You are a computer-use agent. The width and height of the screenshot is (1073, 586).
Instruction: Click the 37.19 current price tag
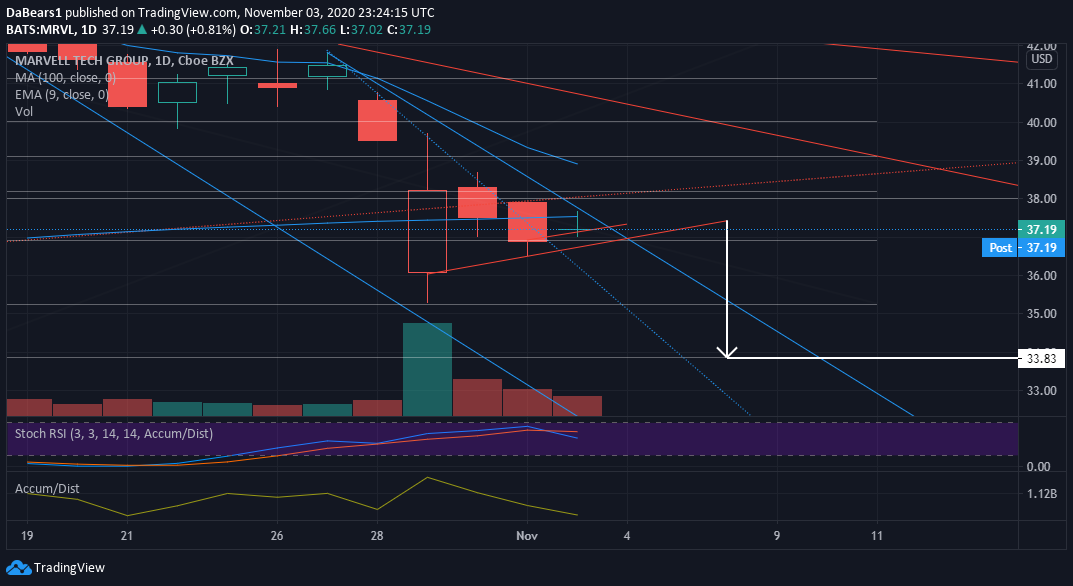pyautogui.click(x=1041, y=229)
